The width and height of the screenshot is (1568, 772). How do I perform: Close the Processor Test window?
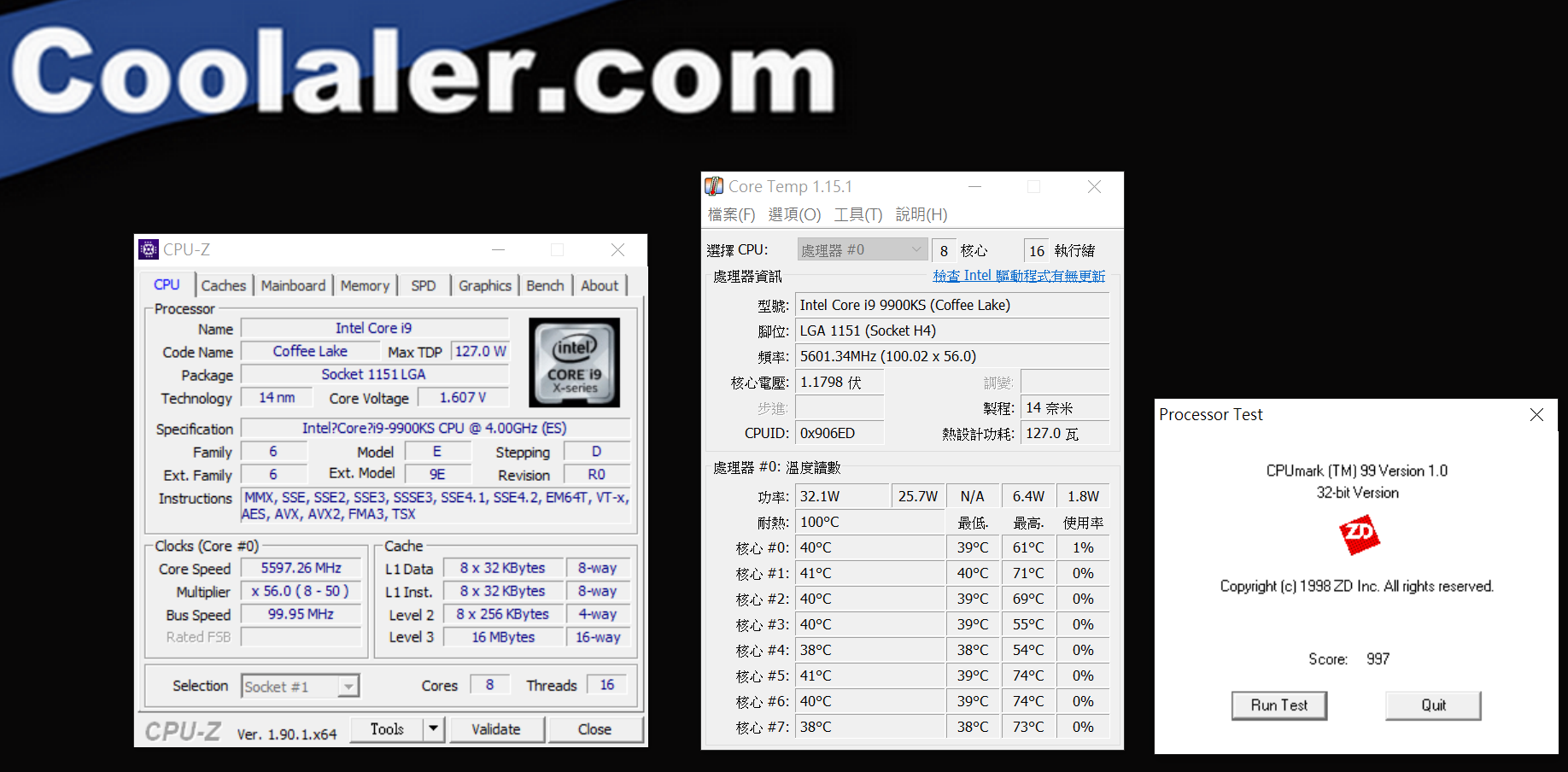point(1536,414)
